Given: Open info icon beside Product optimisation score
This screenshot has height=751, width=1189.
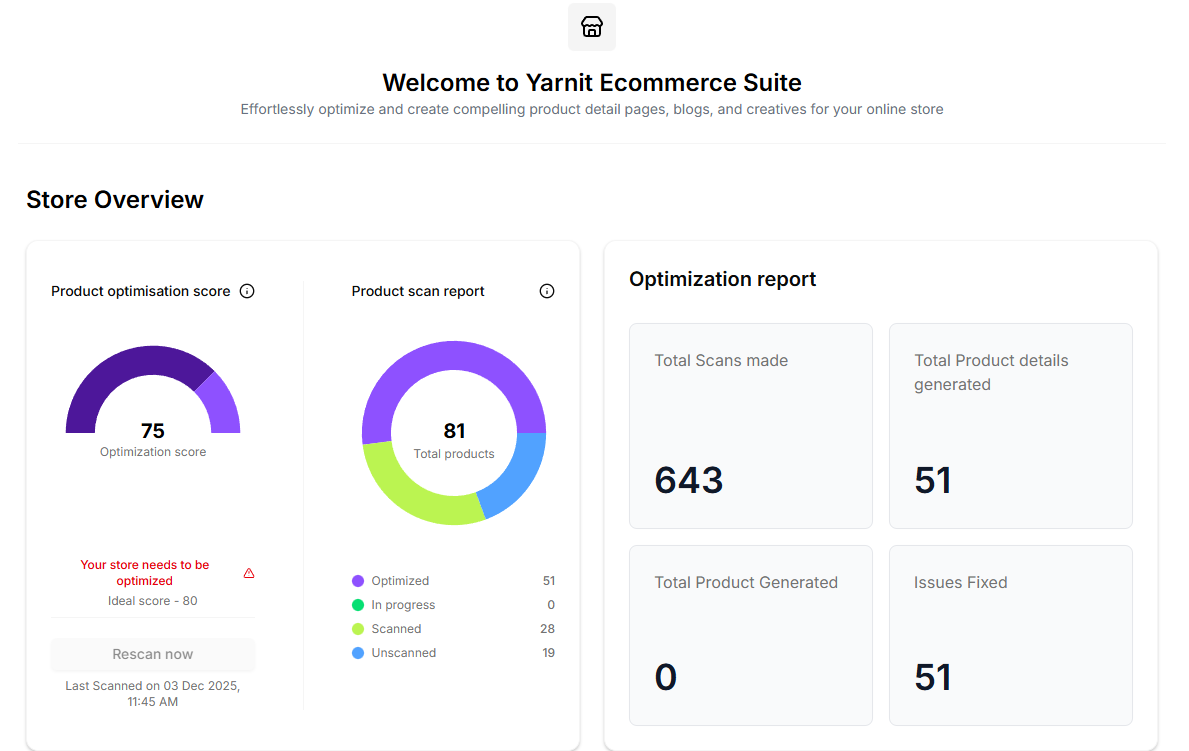Looking at the screenshot, I should point(247,291).
